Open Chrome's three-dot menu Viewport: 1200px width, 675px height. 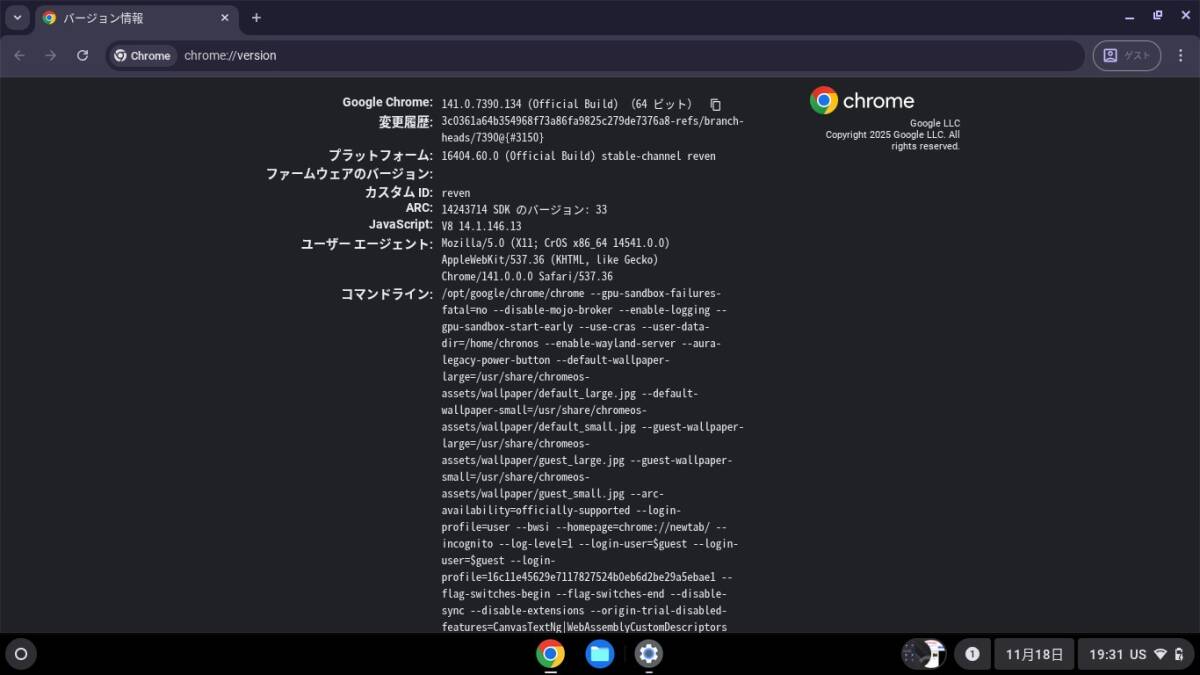click(1180, 56)
